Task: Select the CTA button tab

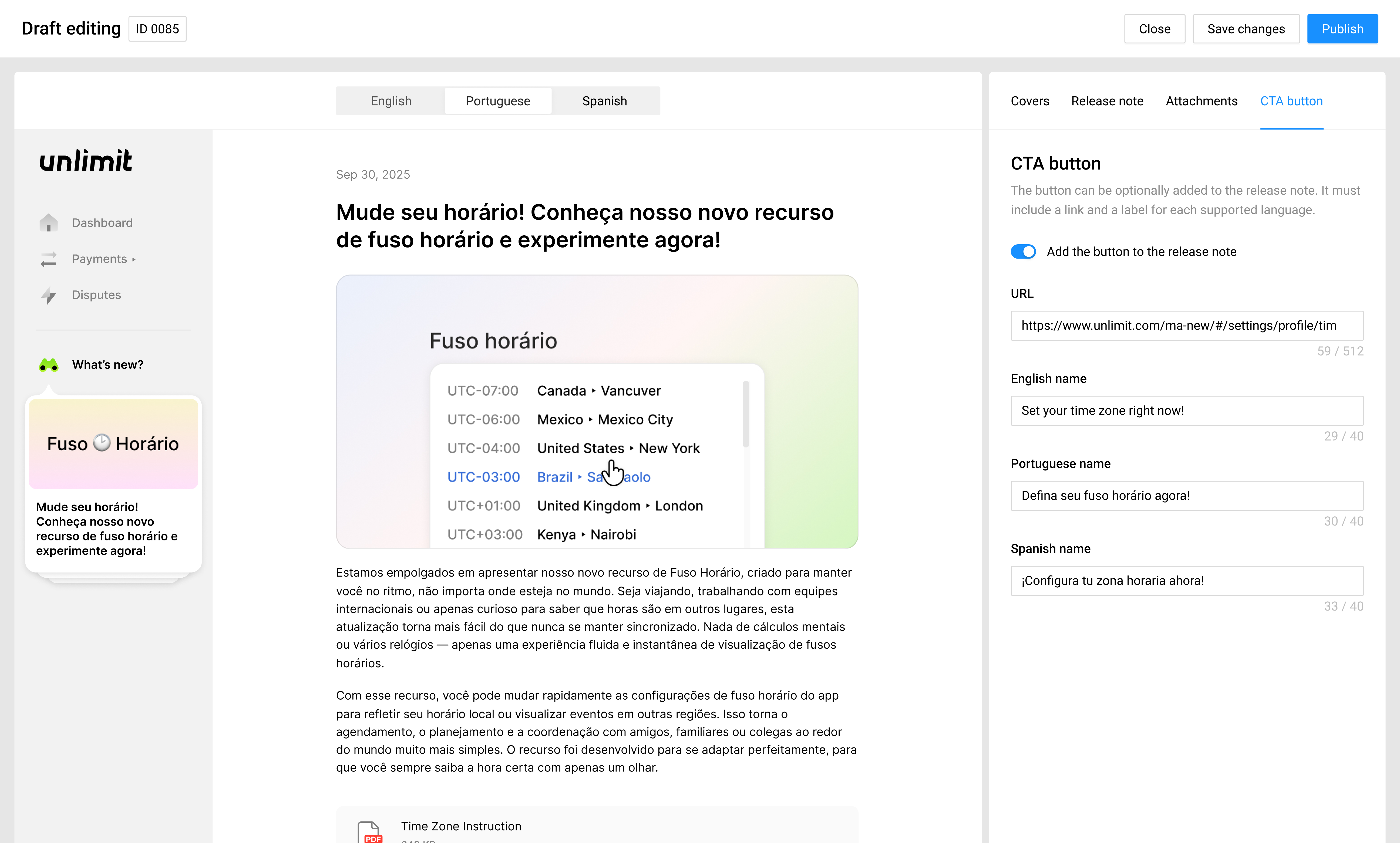Action: coord(1291,101)
